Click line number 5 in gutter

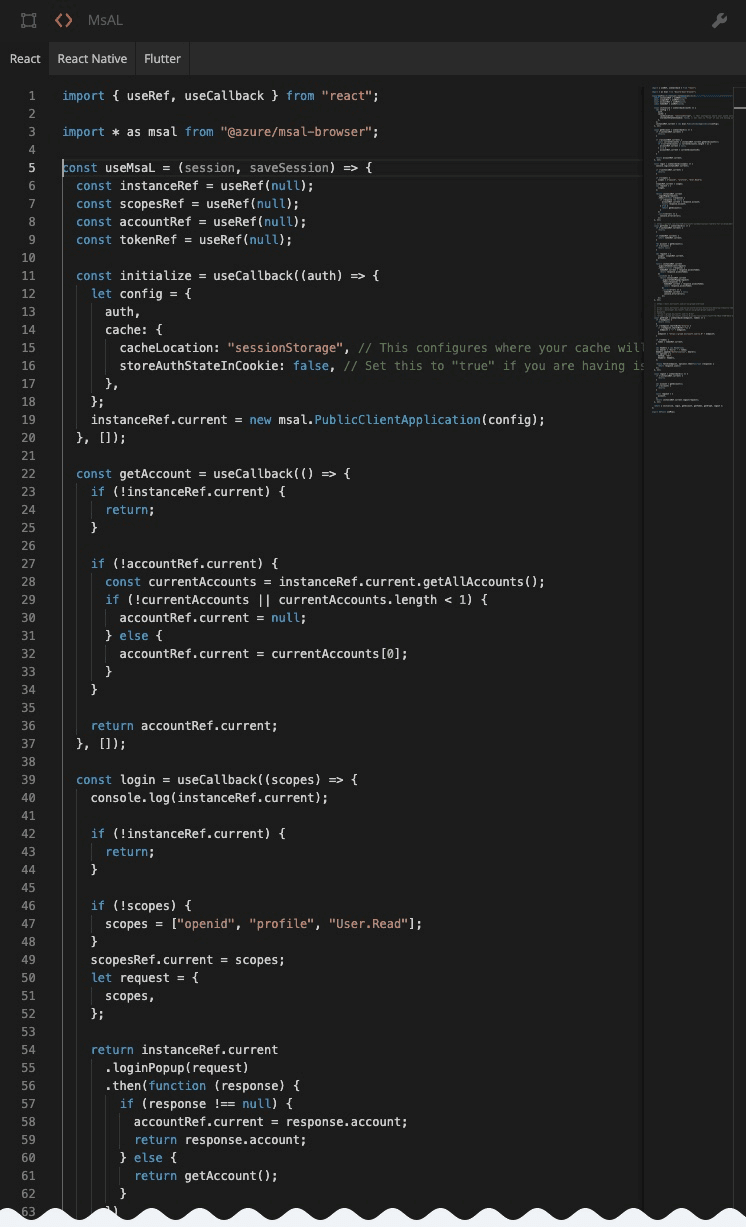pyautogui.click(x=32, y=168)
